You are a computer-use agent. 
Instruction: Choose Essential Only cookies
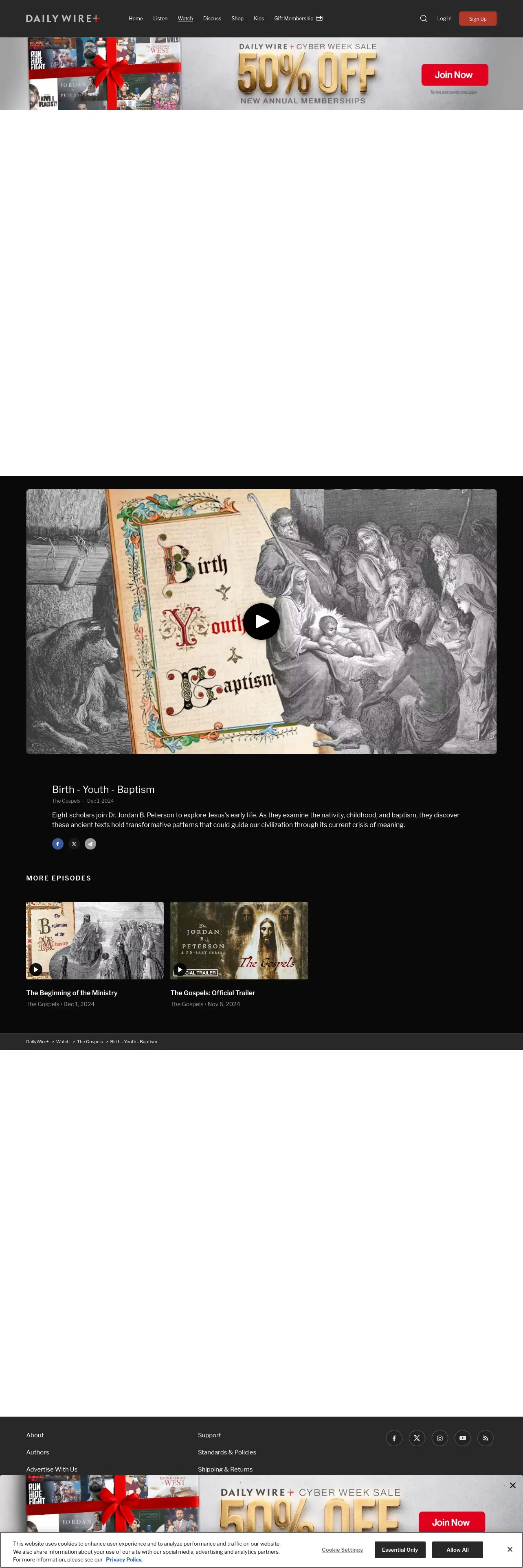[400, 1550]
